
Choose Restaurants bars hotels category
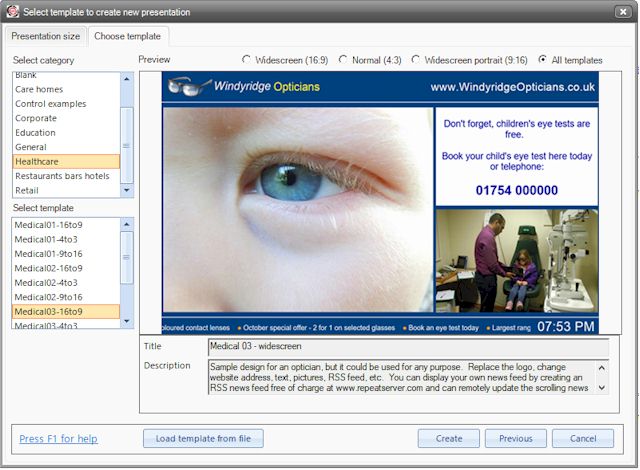coord(66,176)
